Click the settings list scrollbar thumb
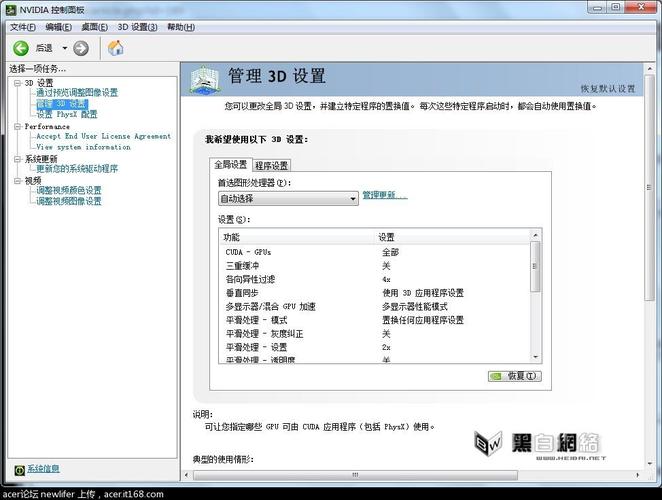Image resolution: width=662 pixels, height=500 pixels. point(535,266)
